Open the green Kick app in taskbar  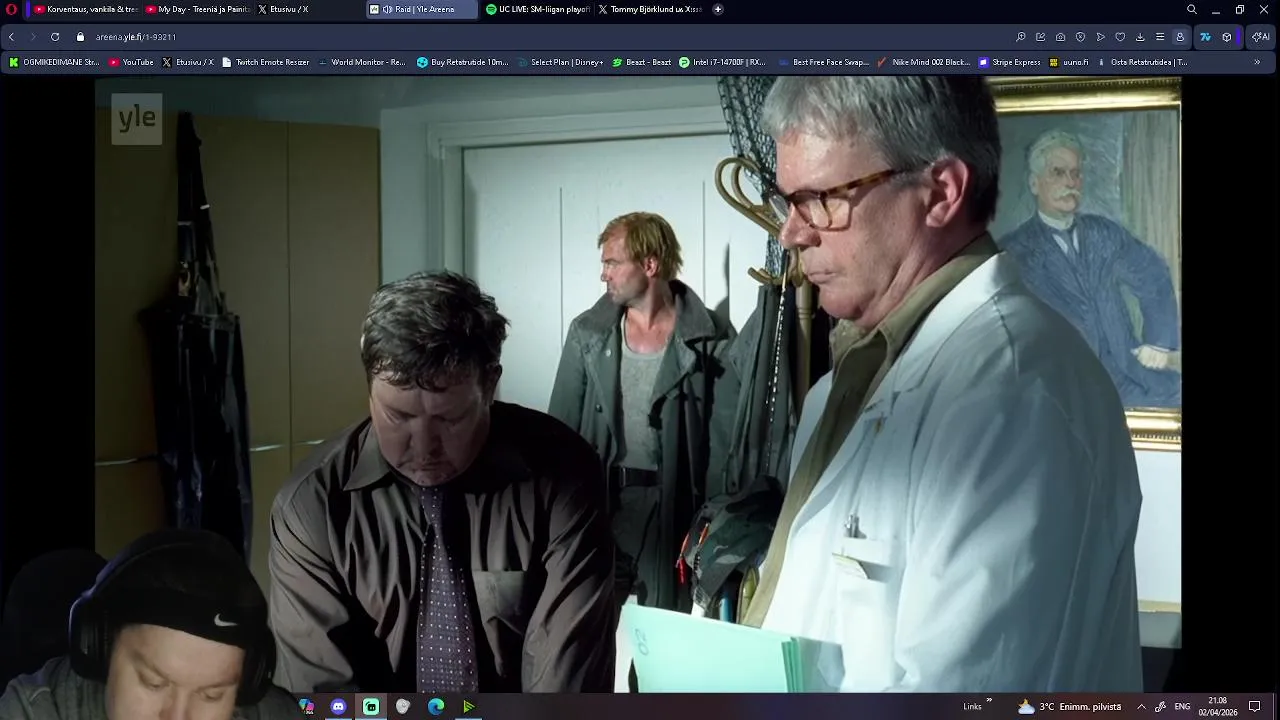pyautogui.click(x=371, y=707)
